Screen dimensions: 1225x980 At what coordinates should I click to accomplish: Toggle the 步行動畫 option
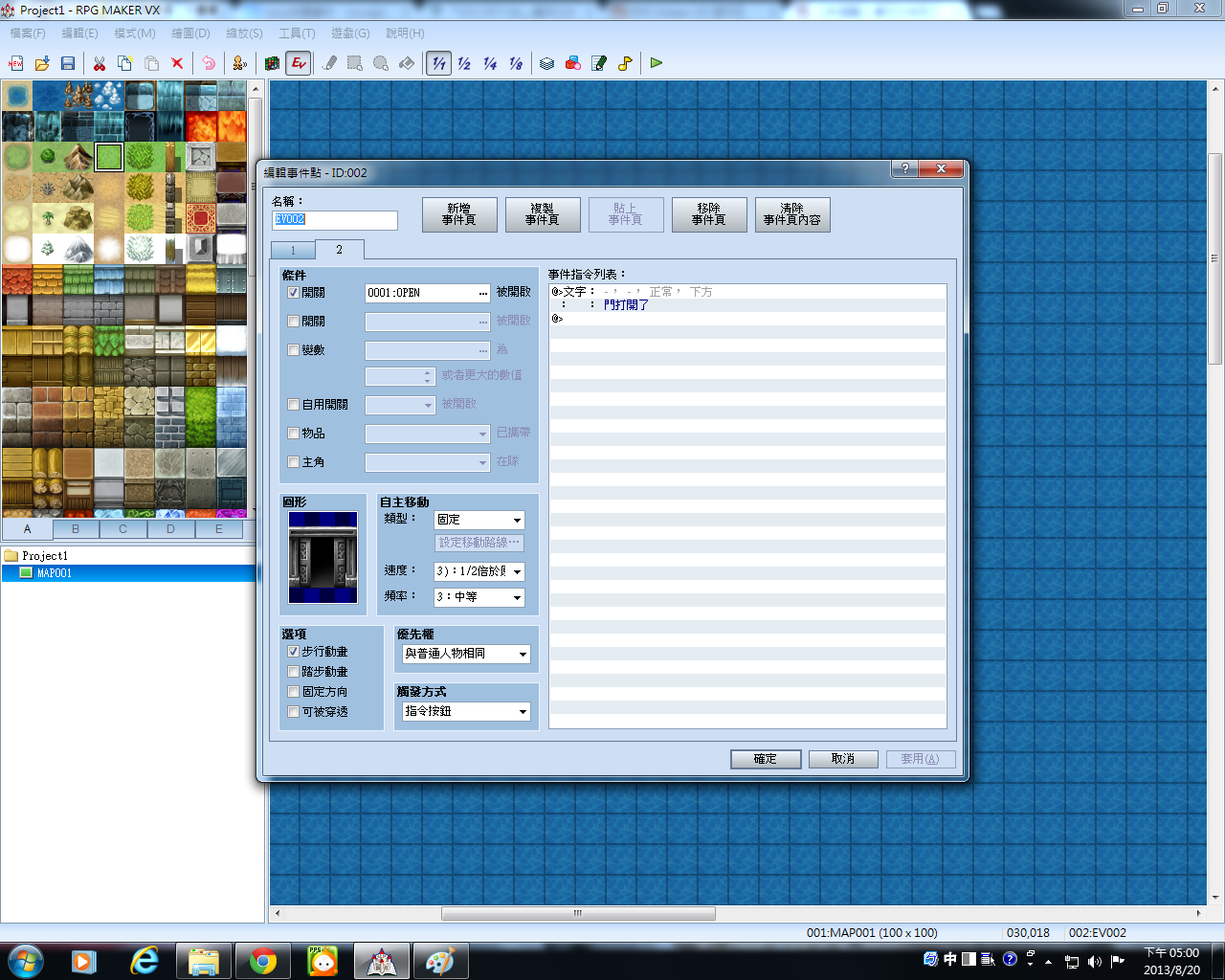pyautogui.click(x=294, y=652)
